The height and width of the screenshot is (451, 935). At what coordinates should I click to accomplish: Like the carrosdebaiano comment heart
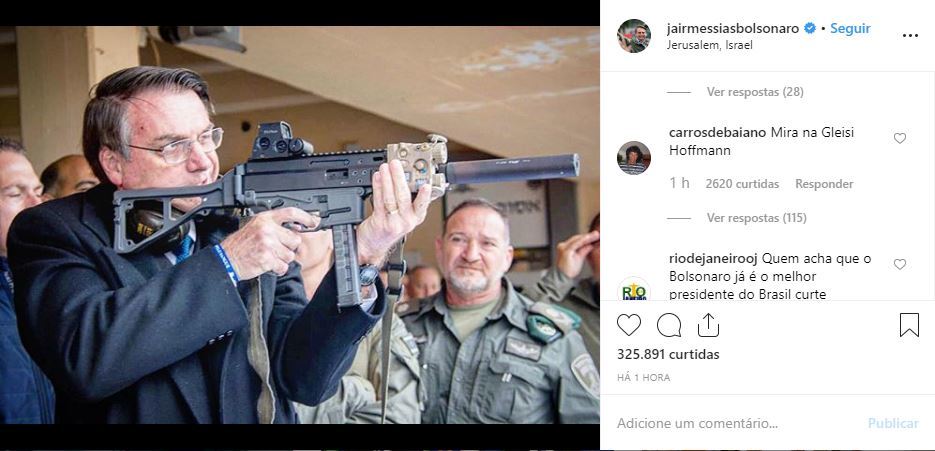900,138
